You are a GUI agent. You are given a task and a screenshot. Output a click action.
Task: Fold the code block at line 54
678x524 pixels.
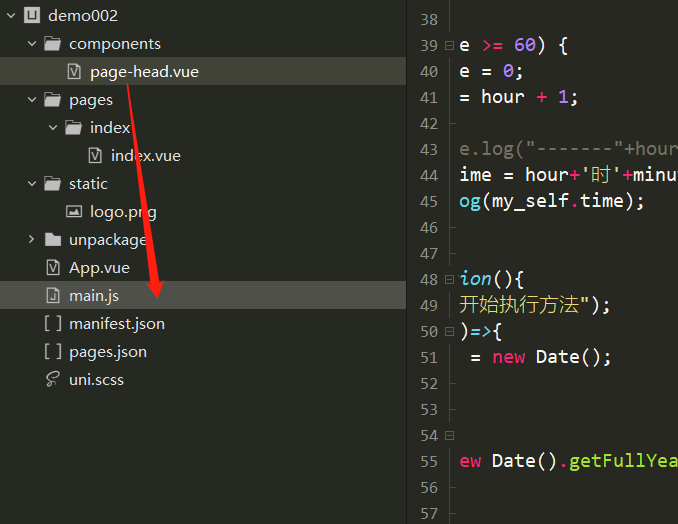pos(450,435)
